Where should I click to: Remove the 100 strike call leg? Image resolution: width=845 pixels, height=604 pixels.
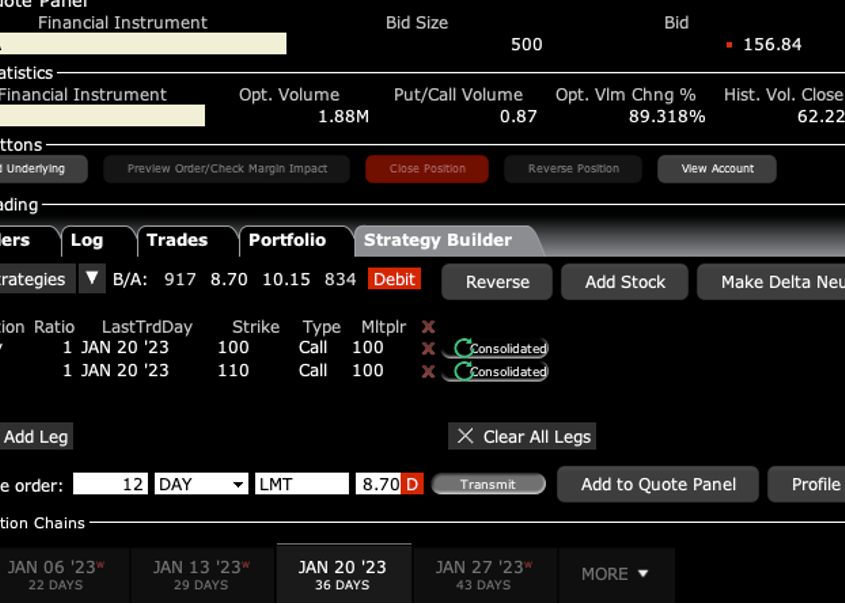(x=428, y=348)
